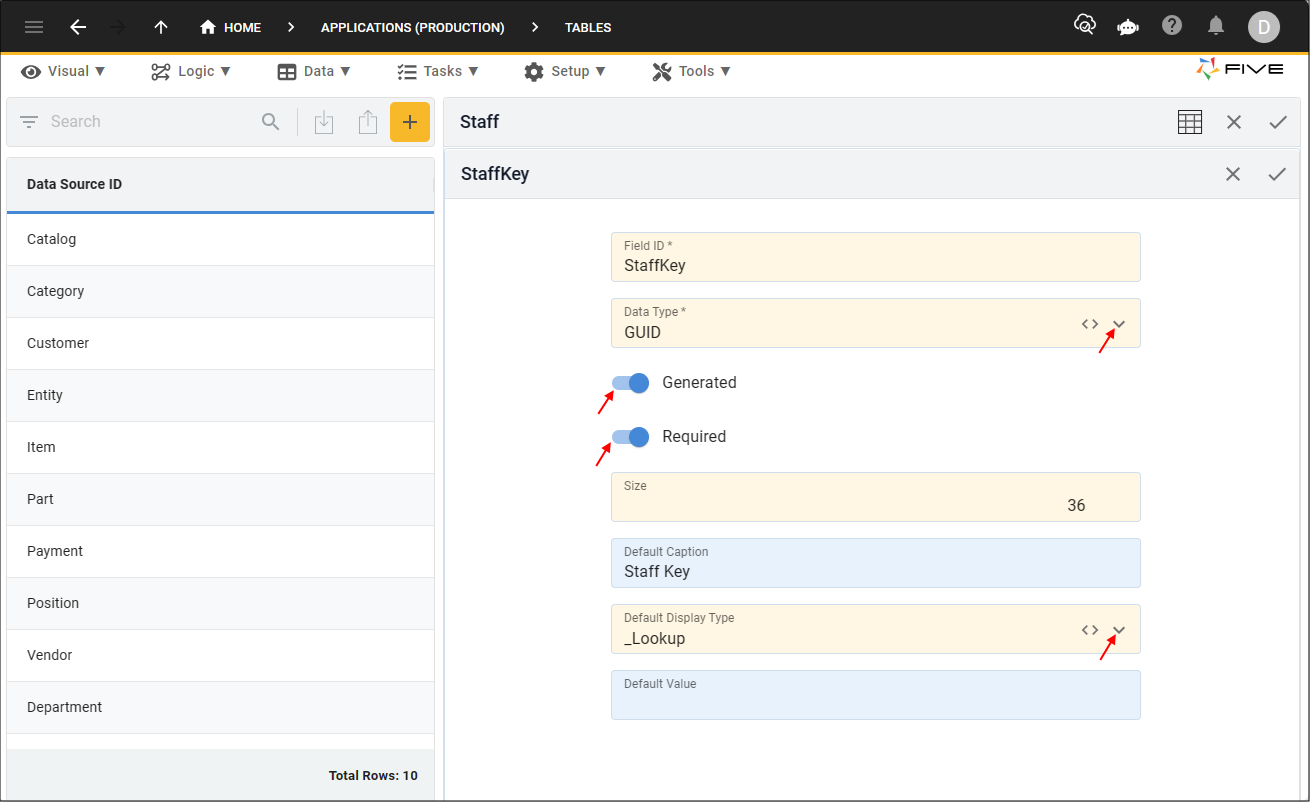
Task: Add a new table with the plus button
Action: (410, 122)
